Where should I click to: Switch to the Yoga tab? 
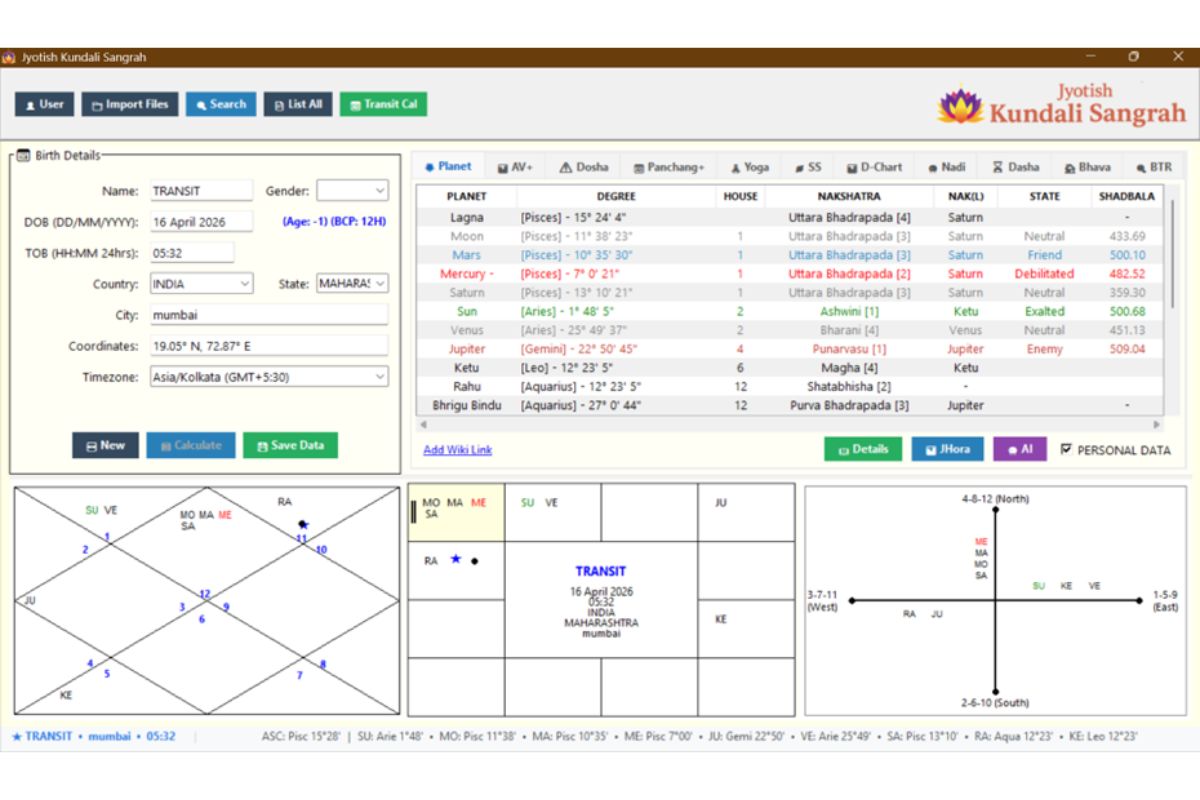coord(750,168)
